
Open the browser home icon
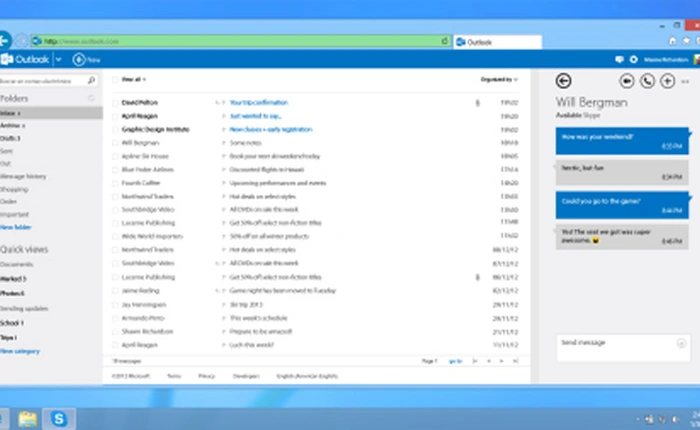click(x=672, y=41)
